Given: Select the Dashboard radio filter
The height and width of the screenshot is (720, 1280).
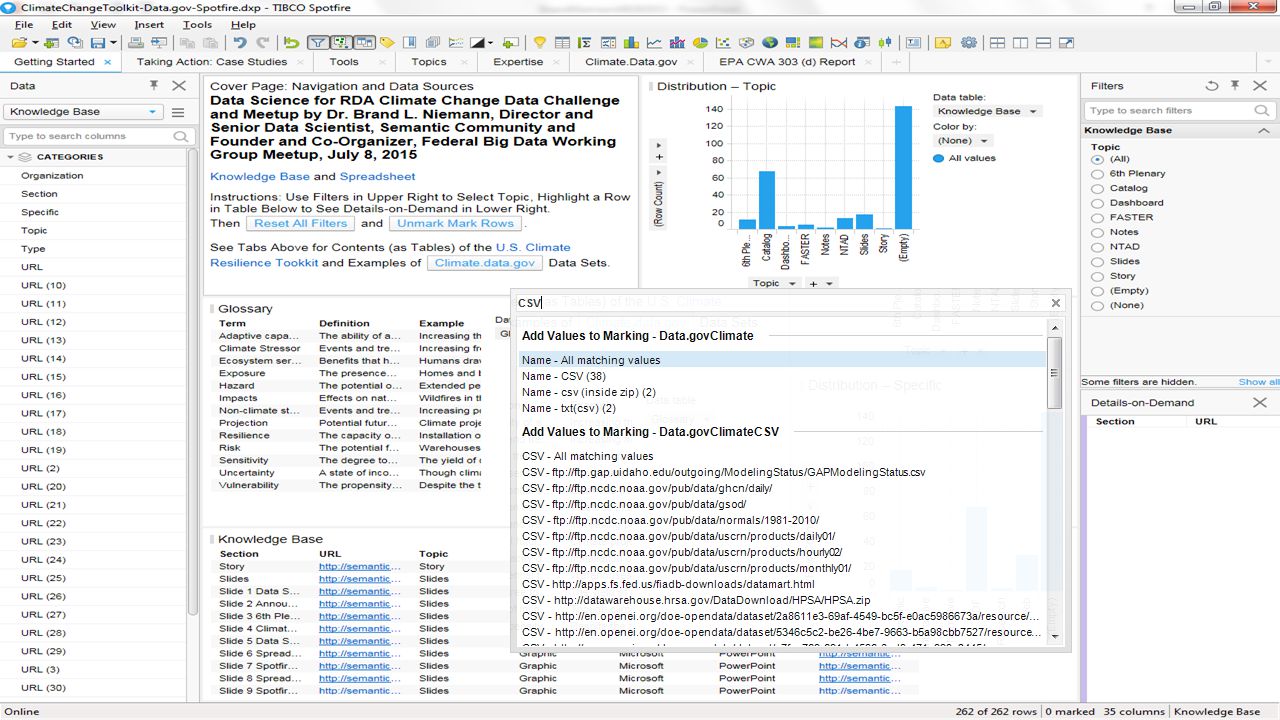Looking at the screenshot, I should tap(1097, 203).
